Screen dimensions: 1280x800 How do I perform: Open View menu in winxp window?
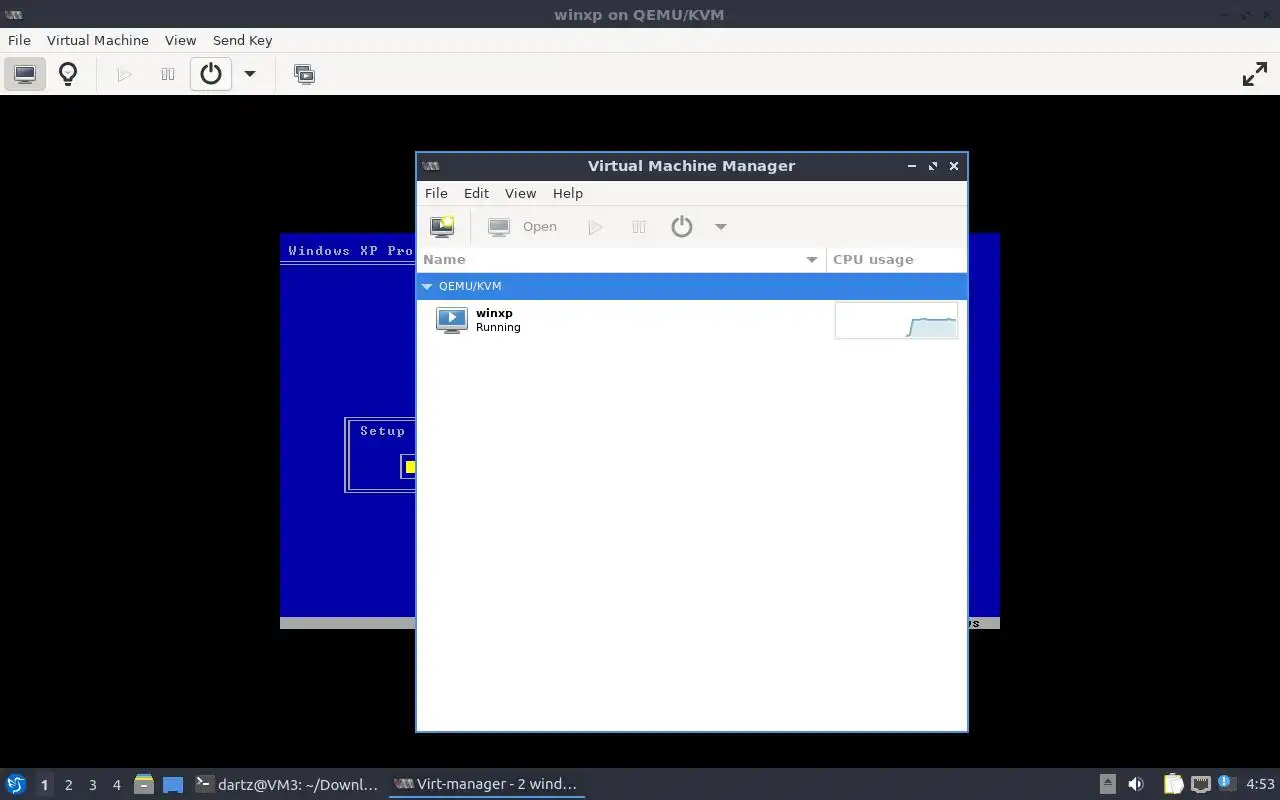tap(180, 40)
